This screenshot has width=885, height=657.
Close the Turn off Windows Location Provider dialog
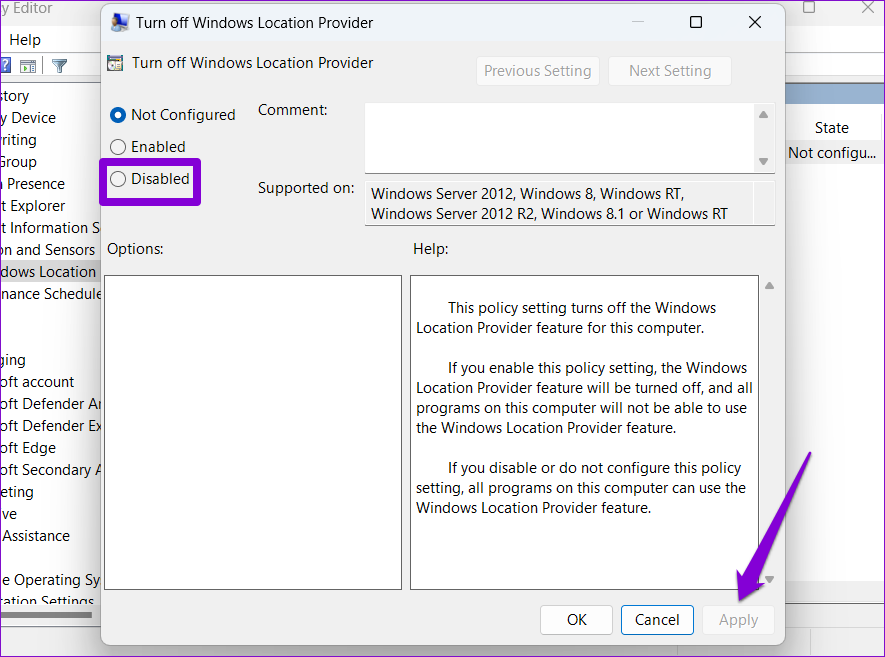click(x=755, y=22)
